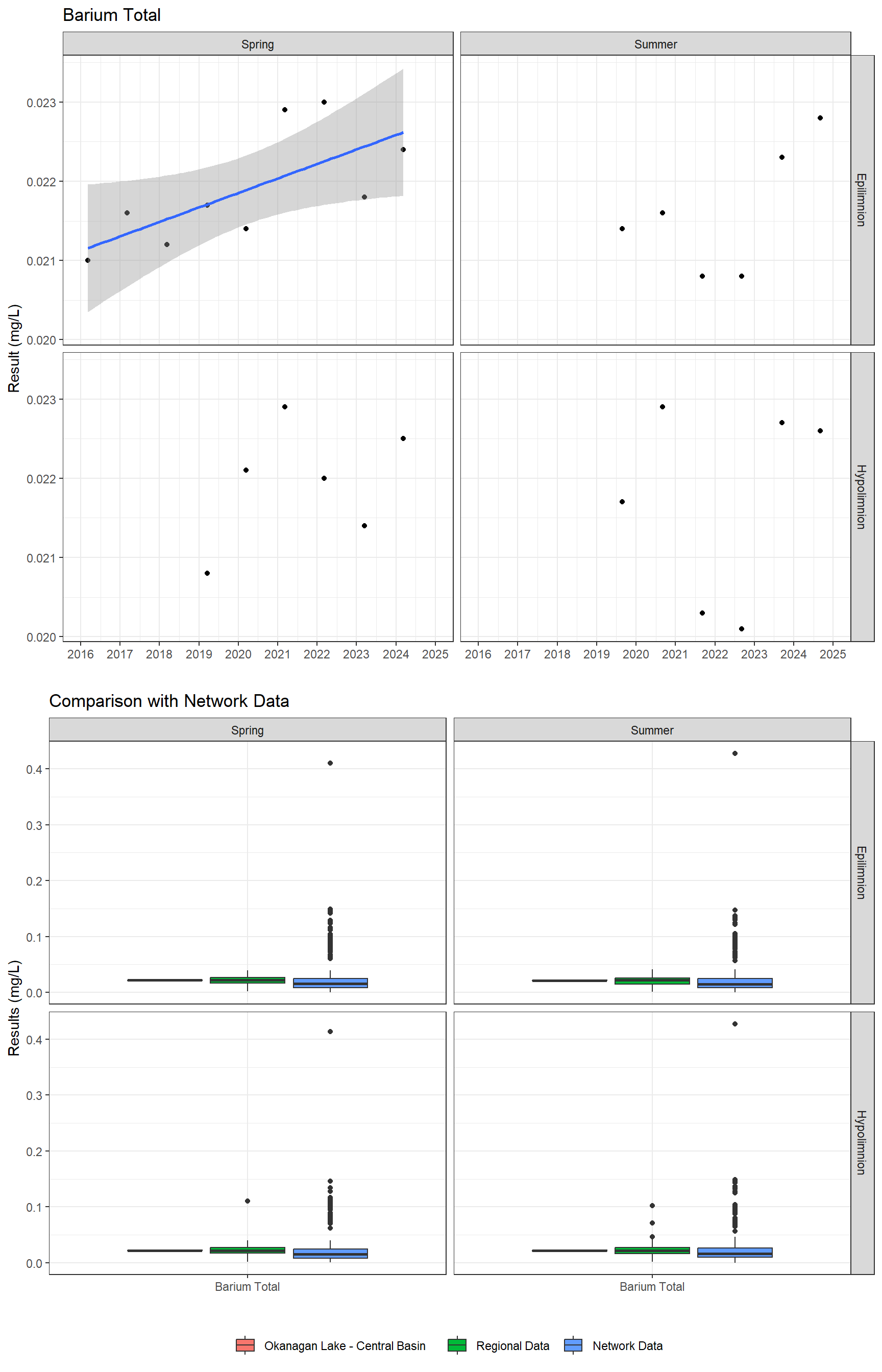
Task: Click the highest point in Summer Epilimnion
Action: (820, 118)
